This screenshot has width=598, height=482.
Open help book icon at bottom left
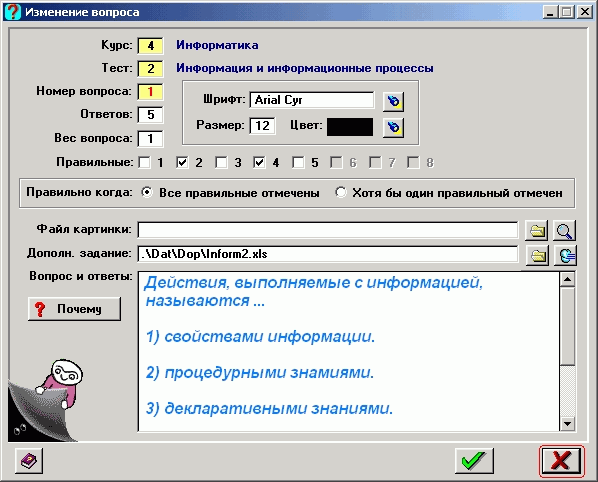tap(29, 461)
